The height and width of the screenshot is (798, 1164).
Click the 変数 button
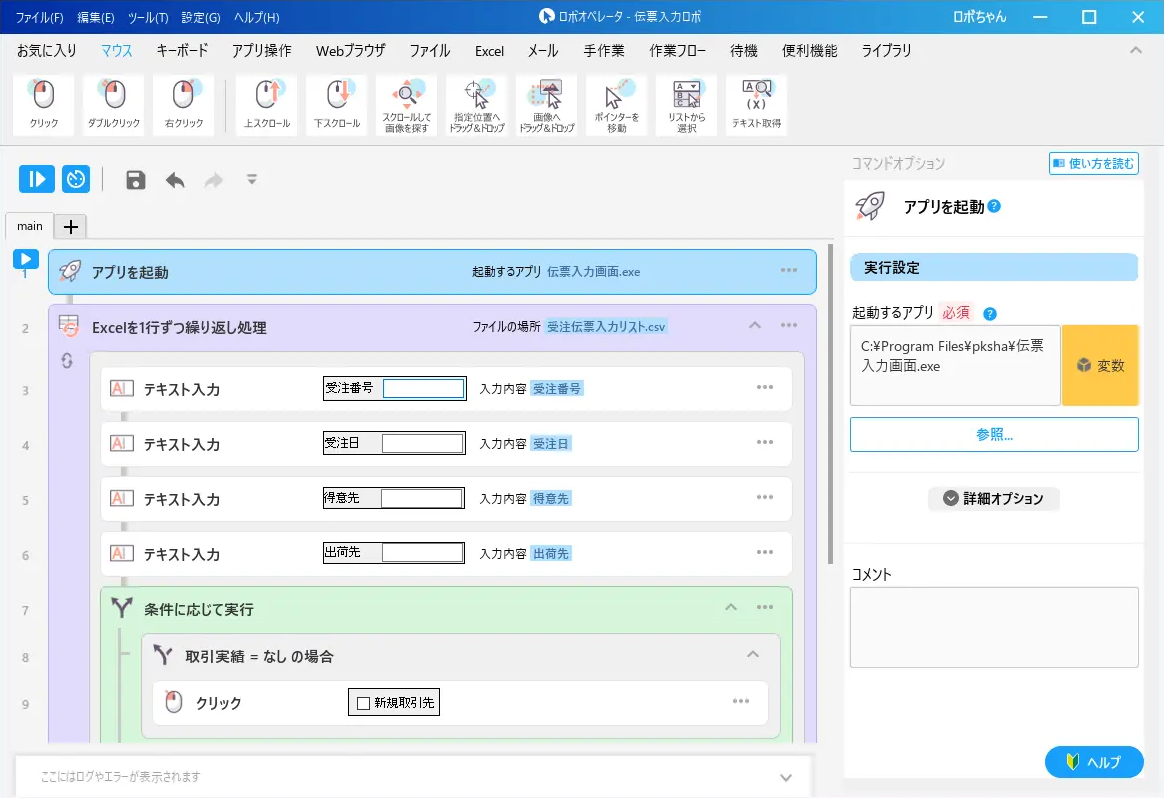[x=1100, y=365]
